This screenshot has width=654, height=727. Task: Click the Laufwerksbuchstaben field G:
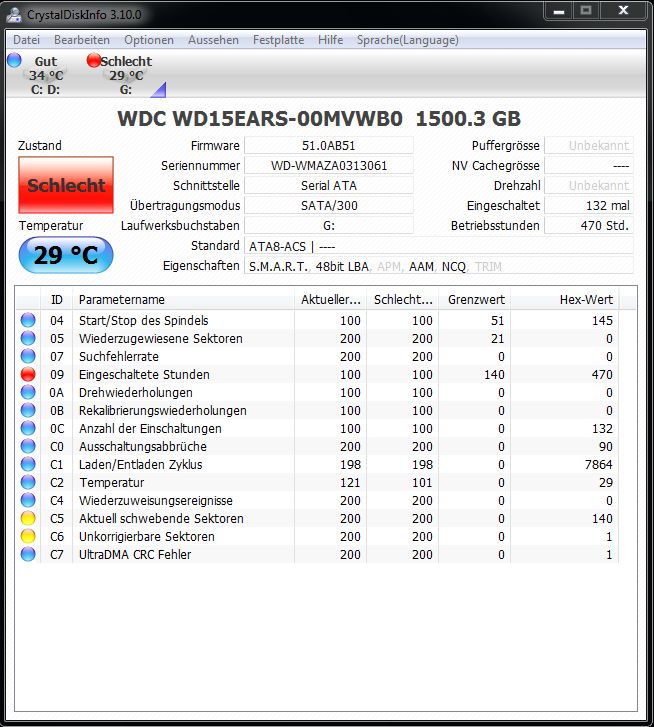[x=329, y=225]
